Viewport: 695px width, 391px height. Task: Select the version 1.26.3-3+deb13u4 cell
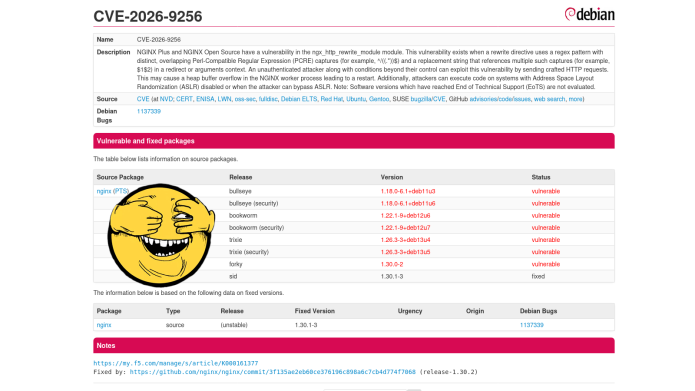coord(405,240)
